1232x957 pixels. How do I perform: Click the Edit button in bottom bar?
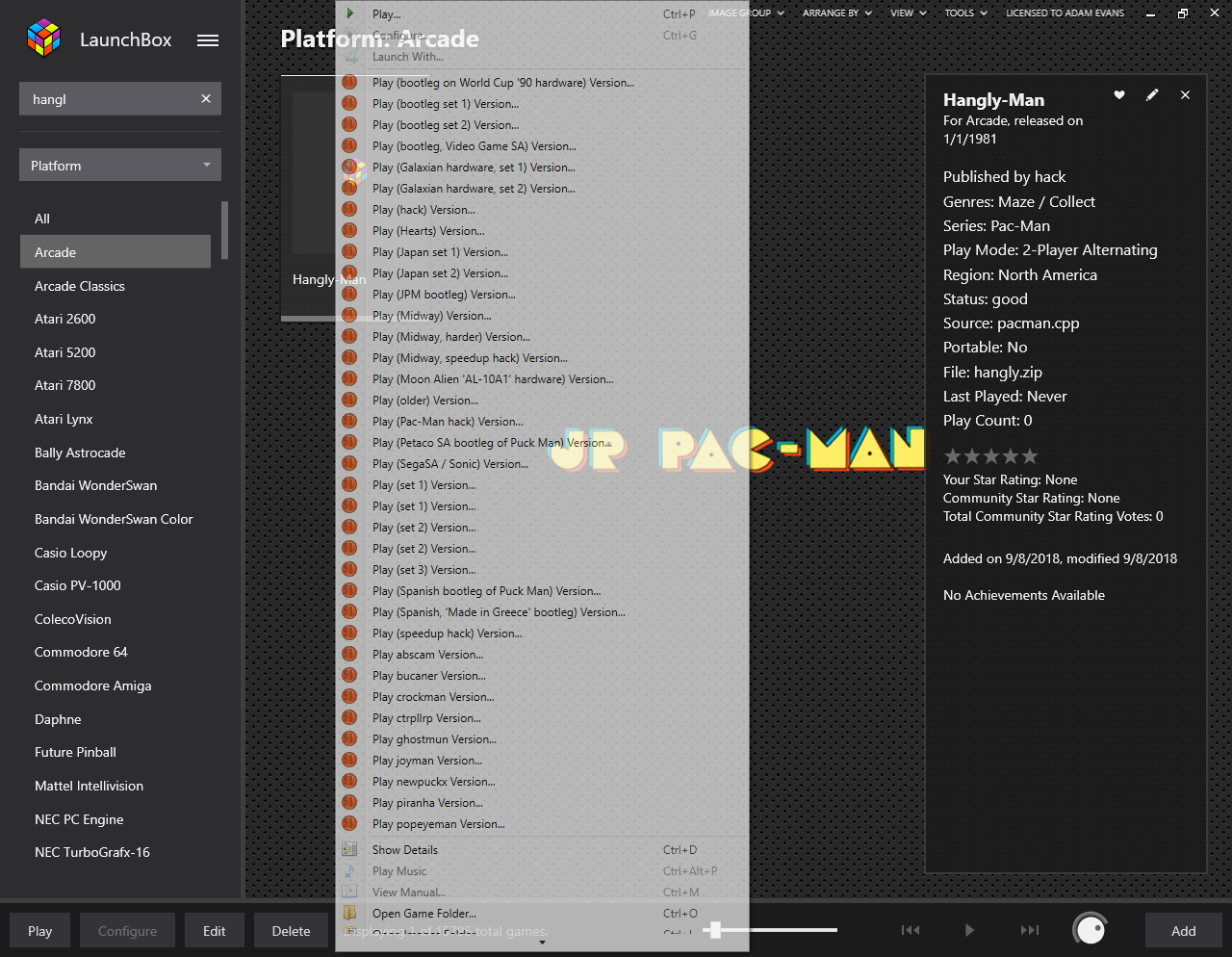pos(215,930)
